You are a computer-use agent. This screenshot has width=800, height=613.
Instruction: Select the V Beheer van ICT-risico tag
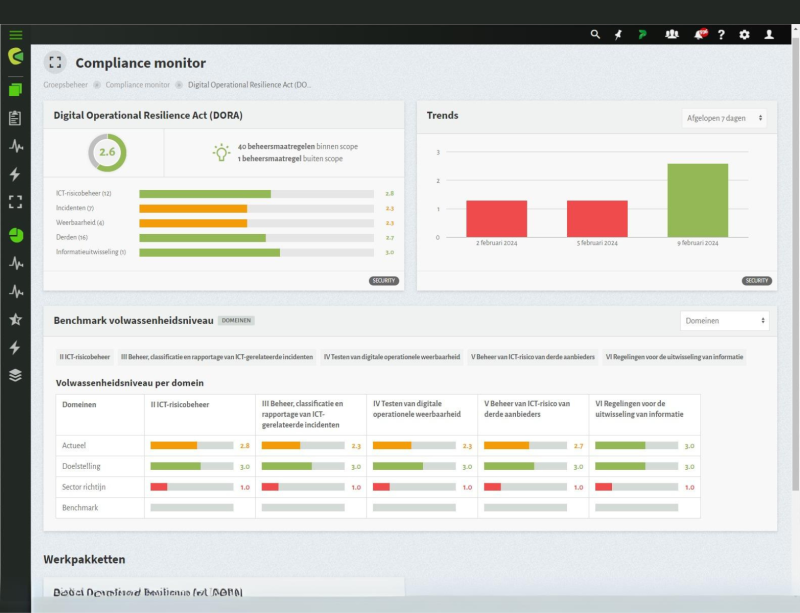click(533, 357)
